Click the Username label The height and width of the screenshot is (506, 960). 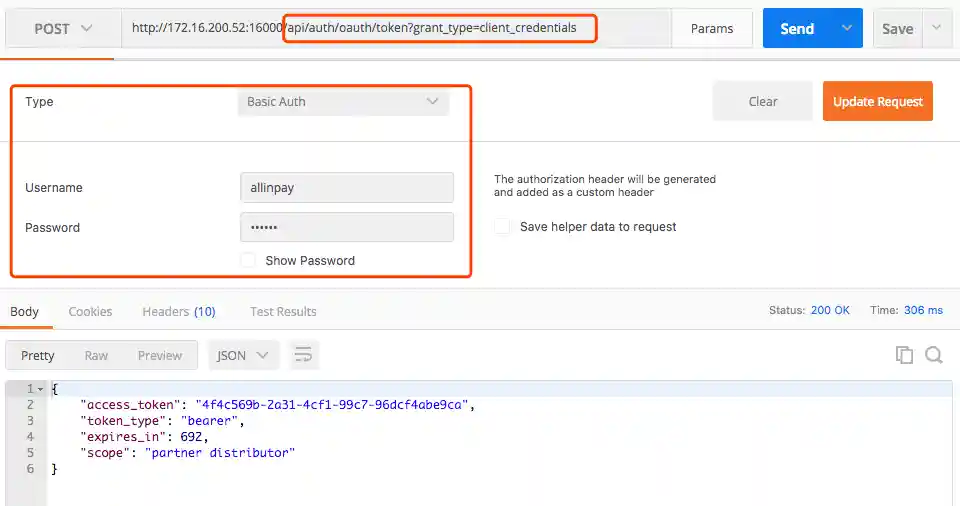[x=54, y=187]
